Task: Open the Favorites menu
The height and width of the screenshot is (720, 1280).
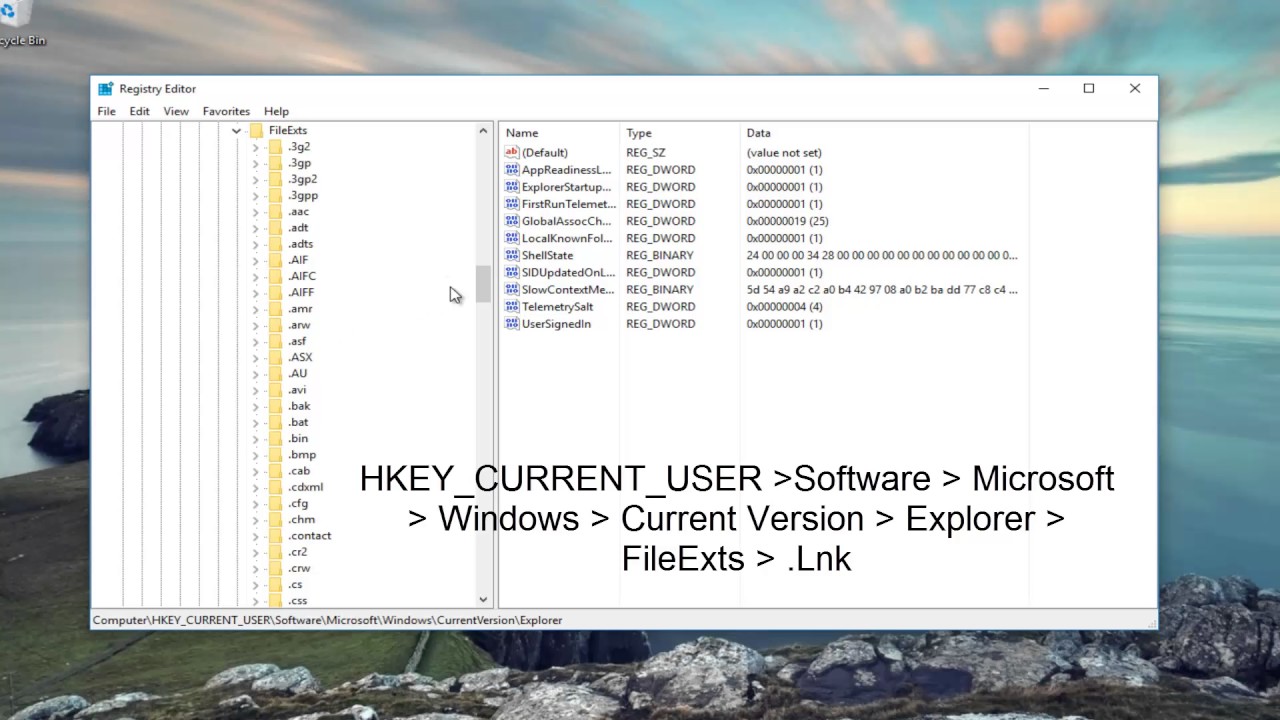Action: pyautogui.click(x=226, y=111)
